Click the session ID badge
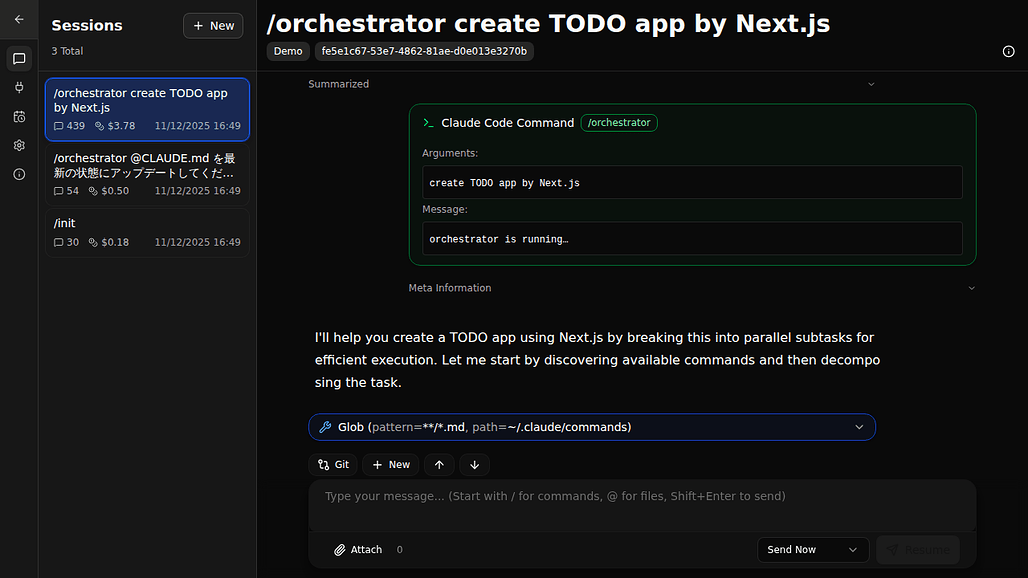The image size is (1028, 578). pos(424,51)
